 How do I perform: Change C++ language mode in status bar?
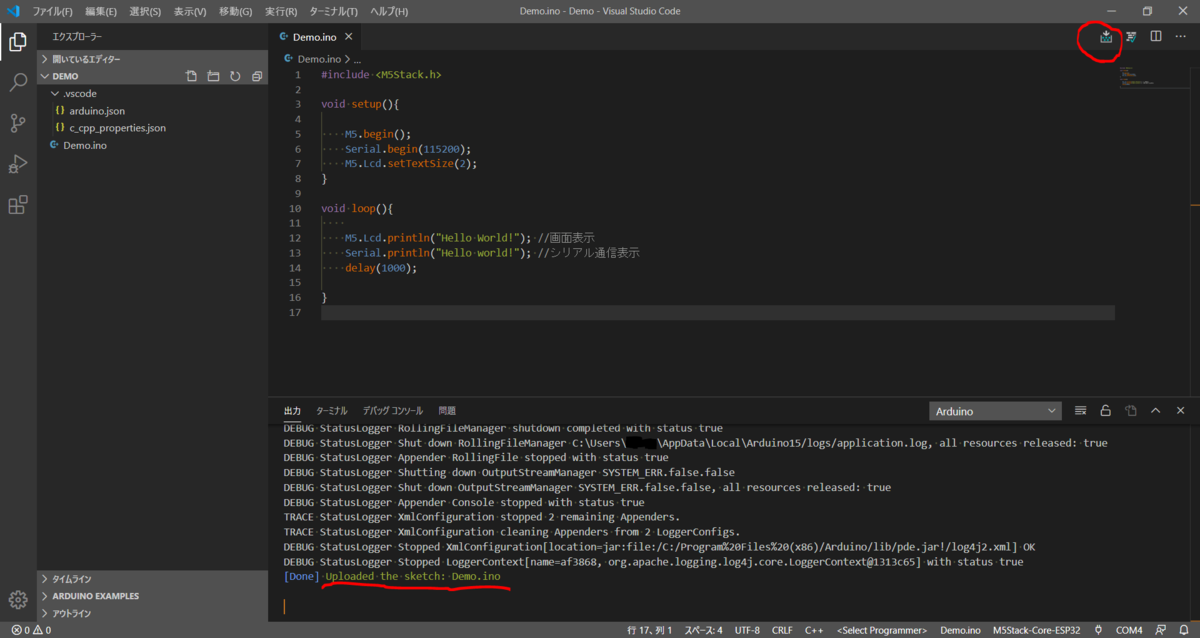814,630
